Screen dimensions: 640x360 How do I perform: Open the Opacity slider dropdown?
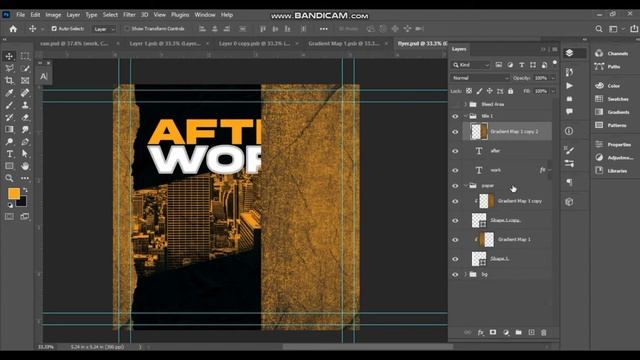(x=553, y=78)
